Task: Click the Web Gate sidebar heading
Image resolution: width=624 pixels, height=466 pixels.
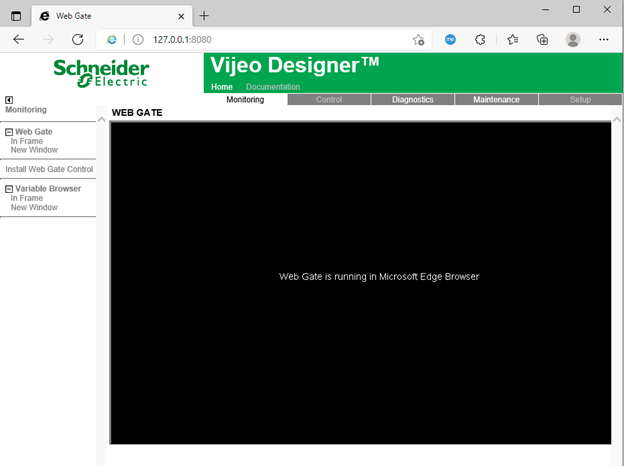Action: pyautogui.click(x=34, y=132)
